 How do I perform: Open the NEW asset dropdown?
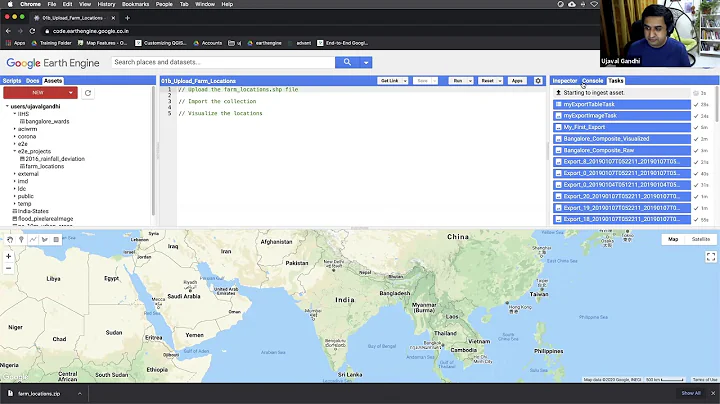point(71,93)
